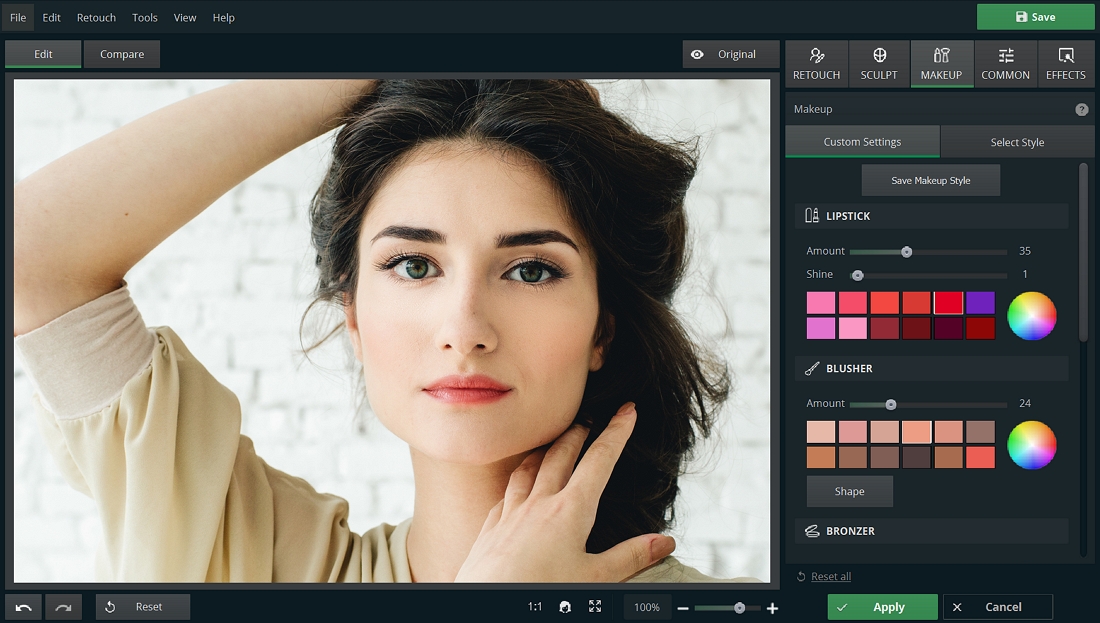Click the Lipstick Shine value 1
Viewport: 1100px width, 623px height.
coord(1025,274)
